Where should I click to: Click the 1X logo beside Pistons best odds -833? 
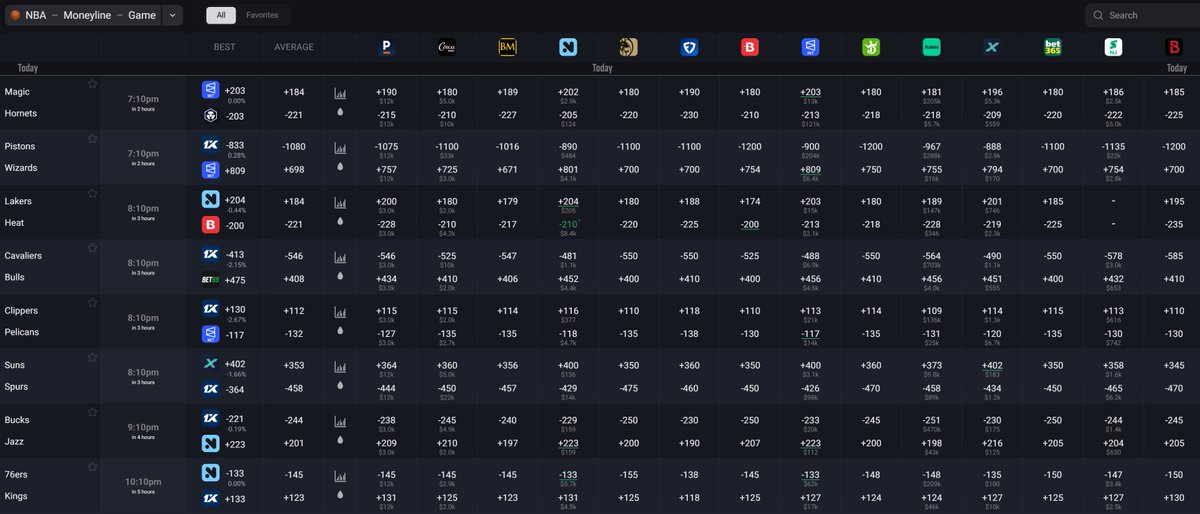point(211,145)
